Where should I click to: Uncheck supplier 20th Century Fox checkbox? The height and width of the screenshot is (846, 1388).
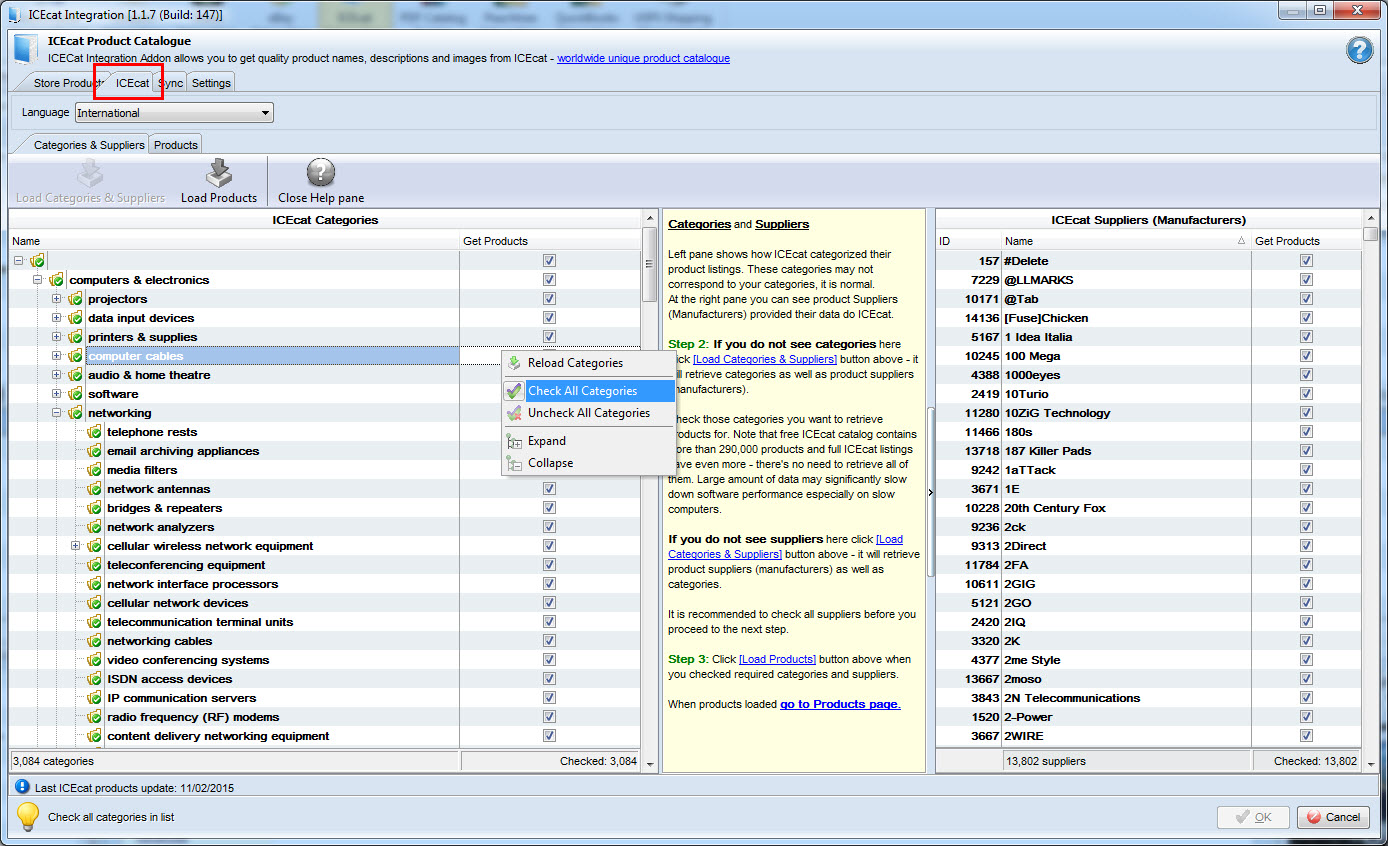click(x=1306, y=508)
